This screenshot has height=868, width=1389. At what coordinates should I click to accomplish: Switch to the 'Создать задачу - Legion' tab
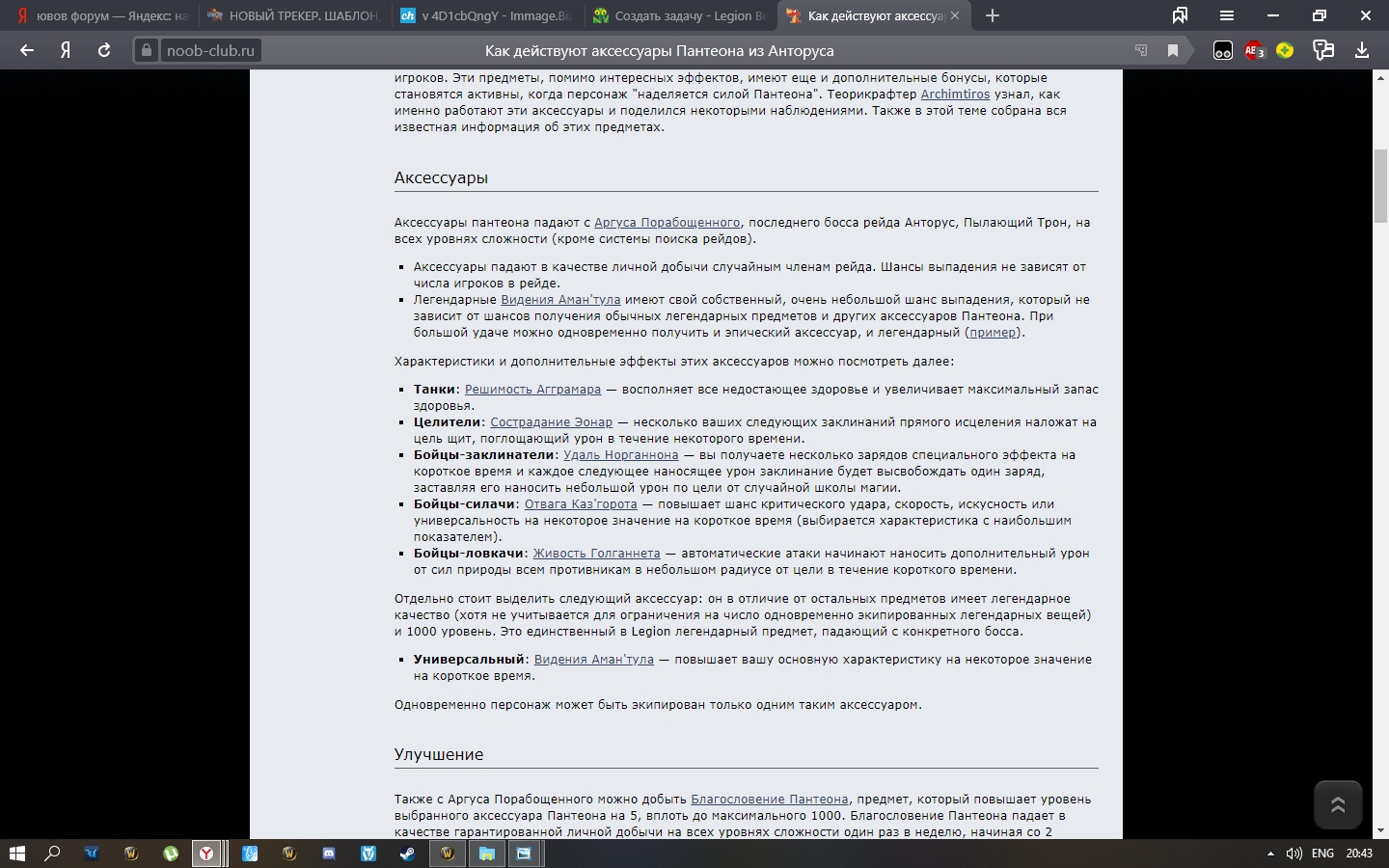tap(679, 15)
